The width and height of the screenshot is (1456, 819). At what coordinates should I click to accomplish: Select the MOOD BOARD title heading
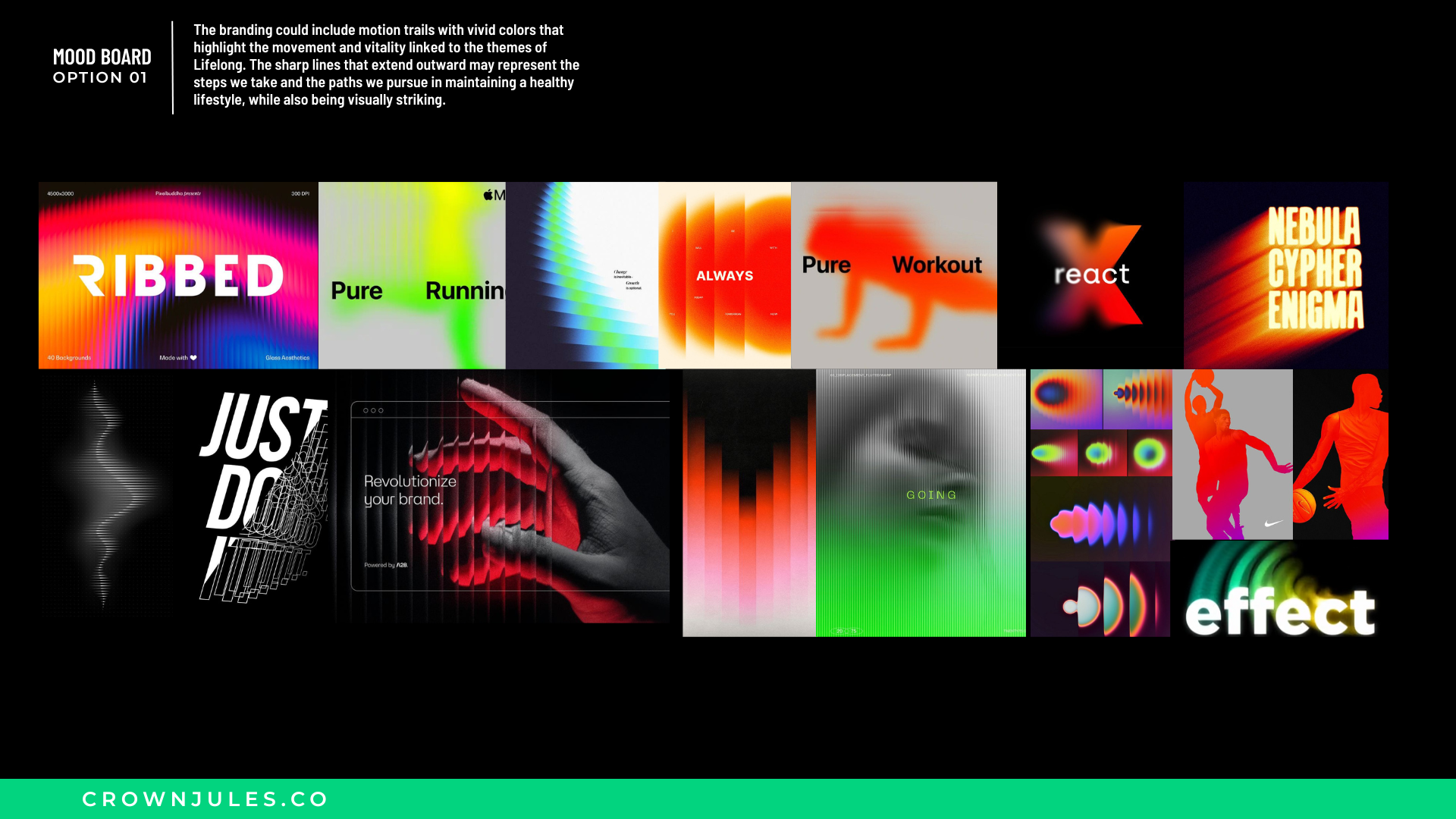tap(102, 58)
